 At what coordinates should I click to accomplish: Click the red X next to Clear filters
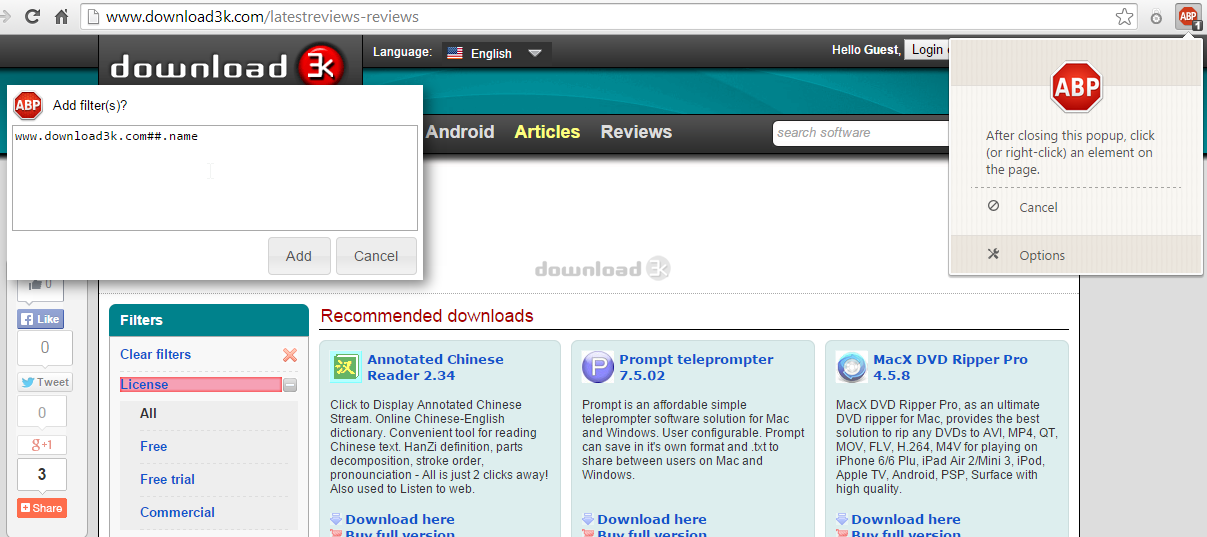point(290,355)
